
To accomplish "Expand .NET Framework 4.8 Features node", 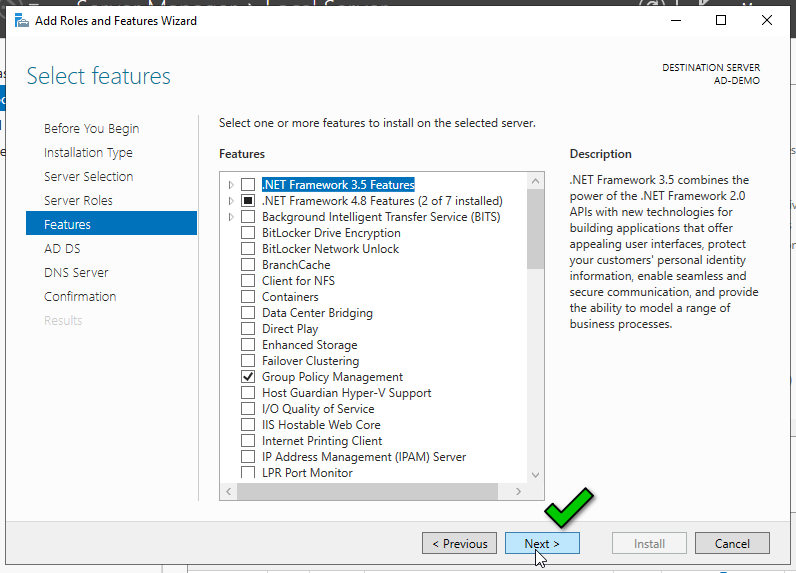I will point(231,201).
